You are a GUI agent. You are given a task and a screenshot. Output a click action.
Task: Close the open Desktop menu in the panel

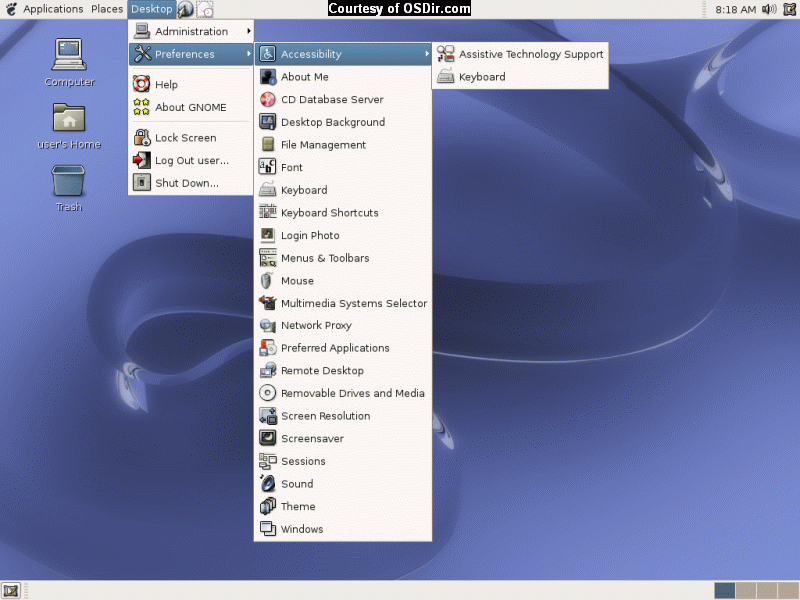152,9
